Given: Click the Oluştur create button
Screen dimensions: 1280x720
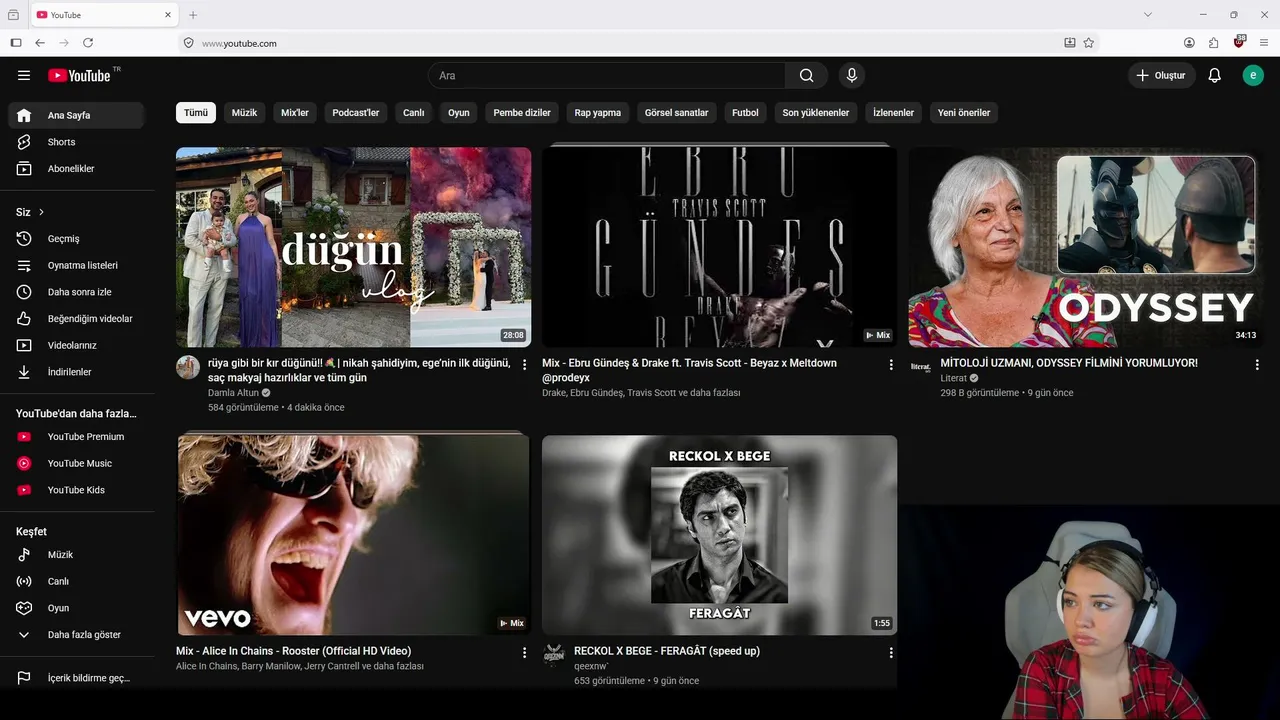Looking at the screenshot, I should coord(1162,75).
